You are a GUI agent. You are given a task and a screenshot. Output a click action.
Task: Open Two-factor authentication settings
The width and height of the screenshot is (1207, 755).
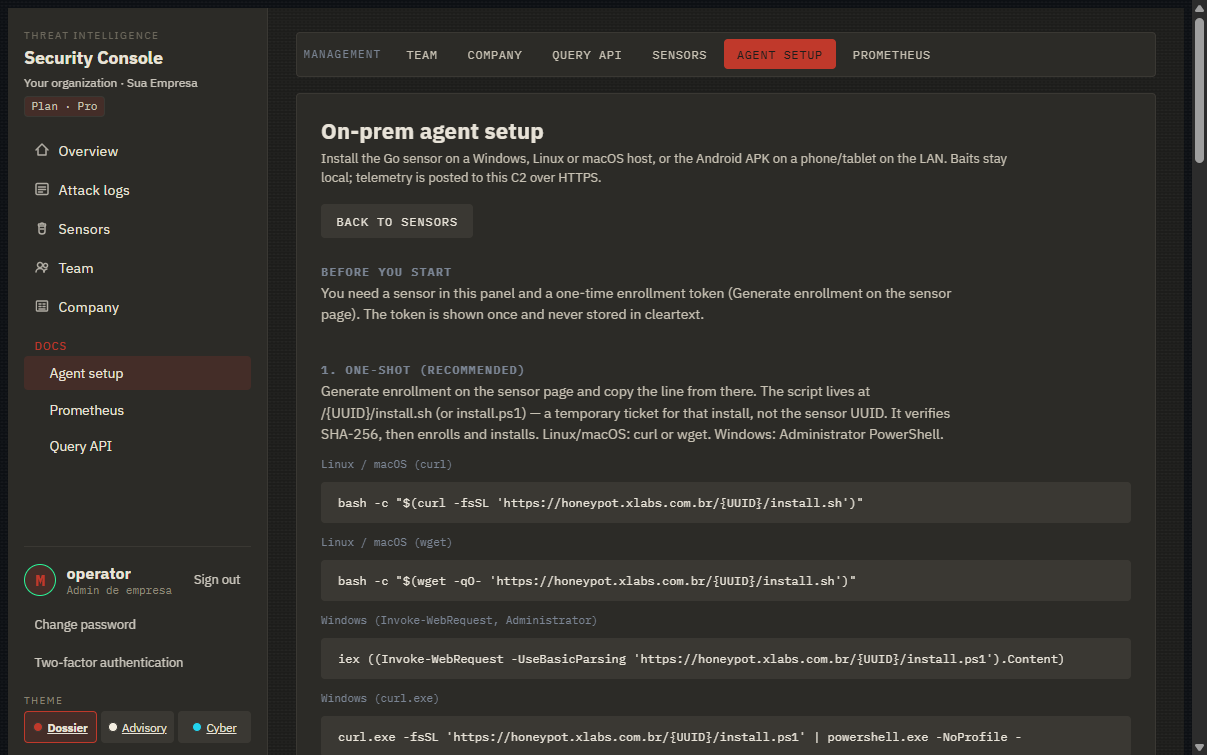[109, 662]
